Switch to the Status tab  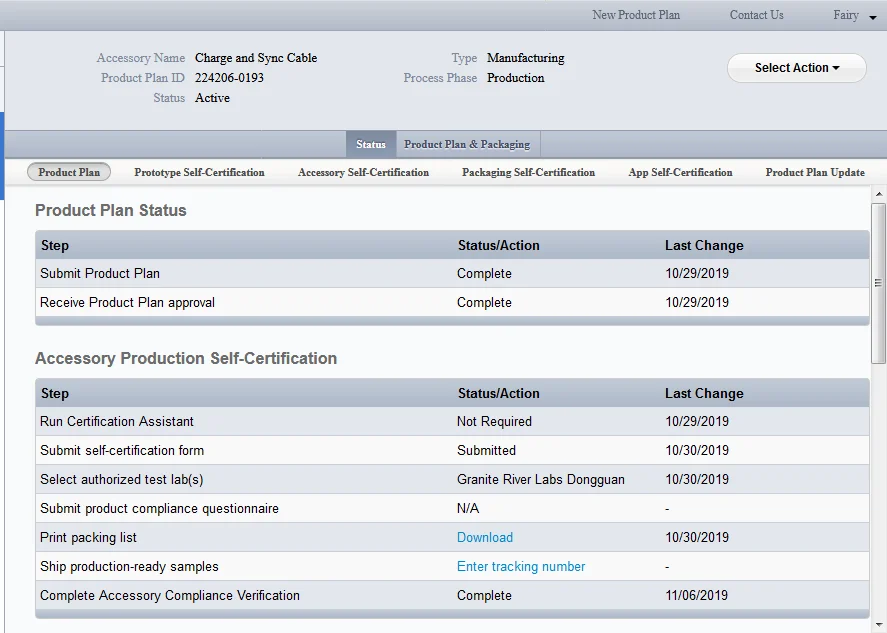point(371,144)
